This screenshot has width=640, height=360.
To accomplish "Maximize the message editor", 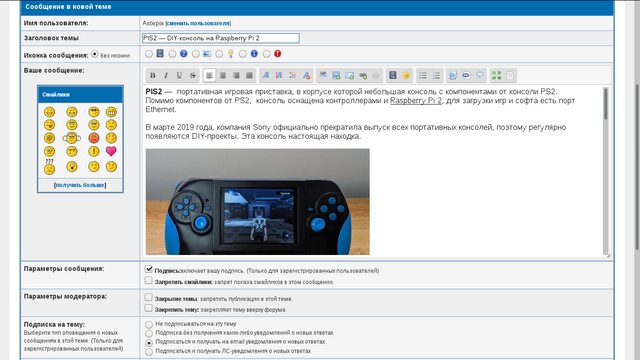I will click(496, 76).
